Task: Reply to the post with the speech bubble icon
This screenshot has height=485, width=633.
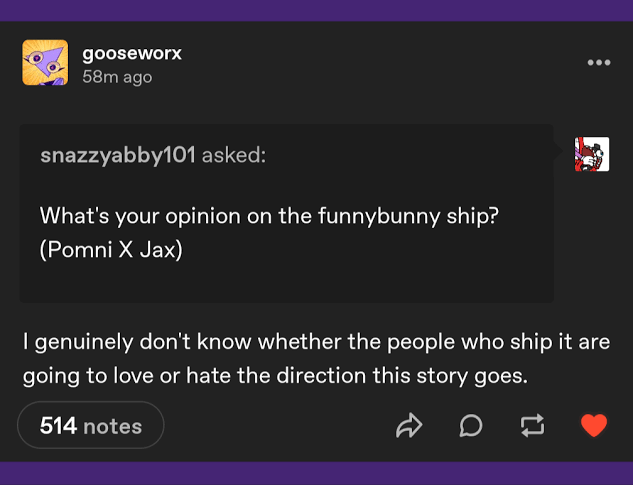Action: pyautogui.click(x=470, y=426)
